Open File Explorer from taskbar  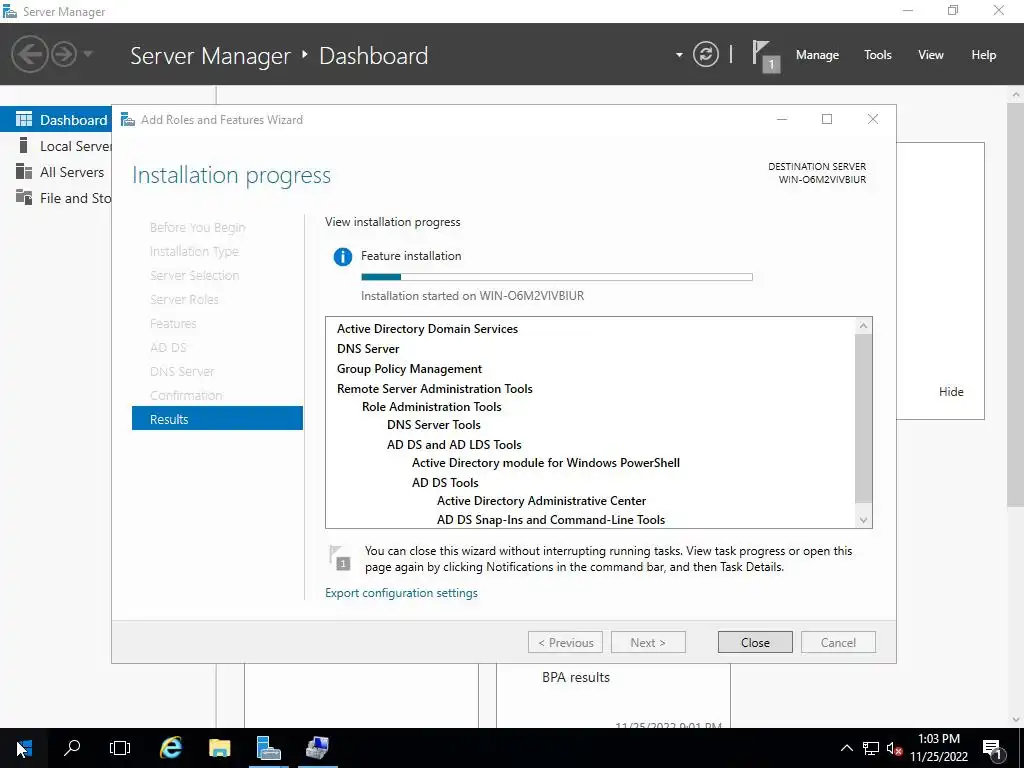click(219, 748)
